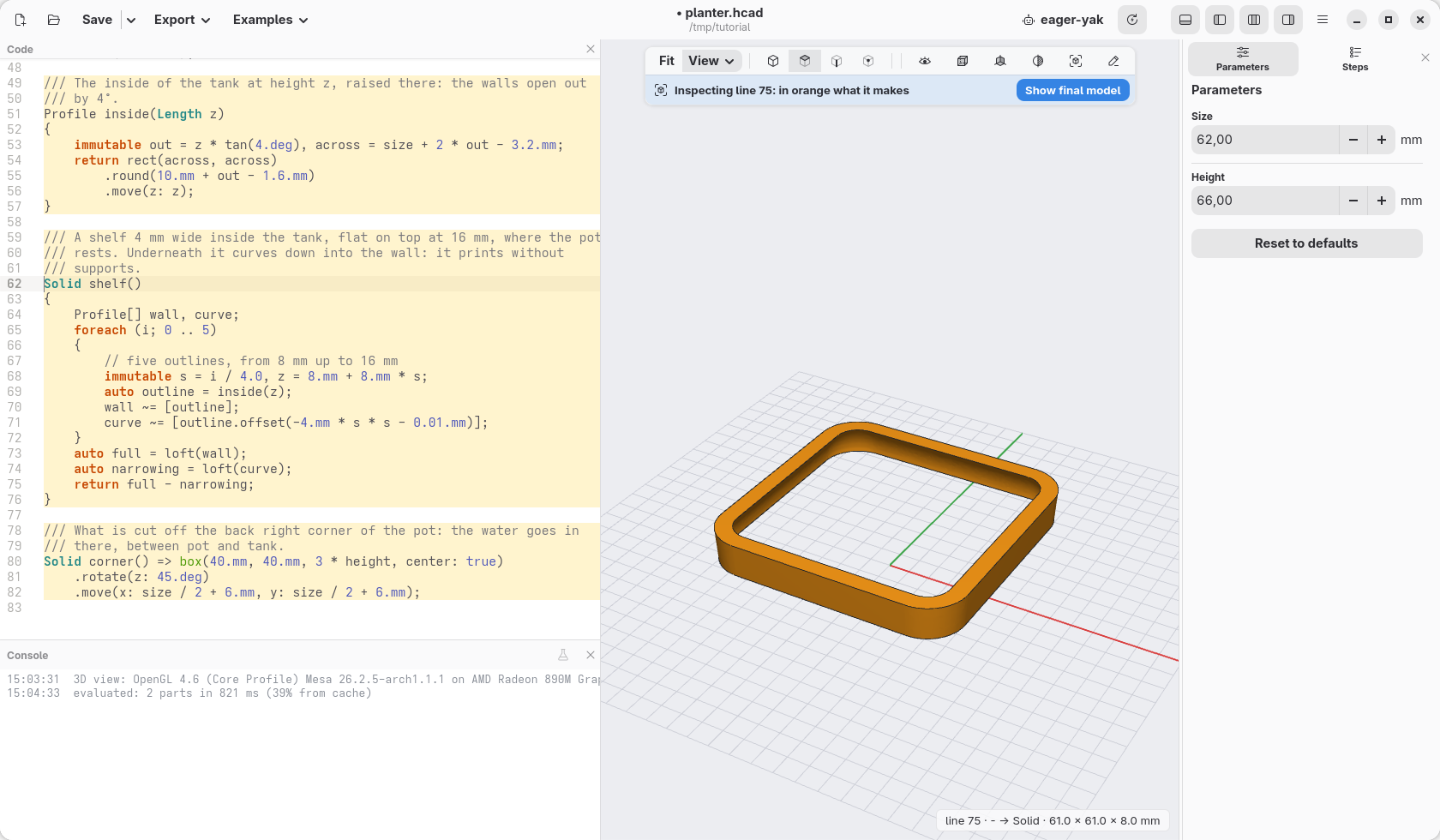1440x840 pixels.
Task: Click Show final model button
Action: pyautogui.click(x=1072, y=90)
